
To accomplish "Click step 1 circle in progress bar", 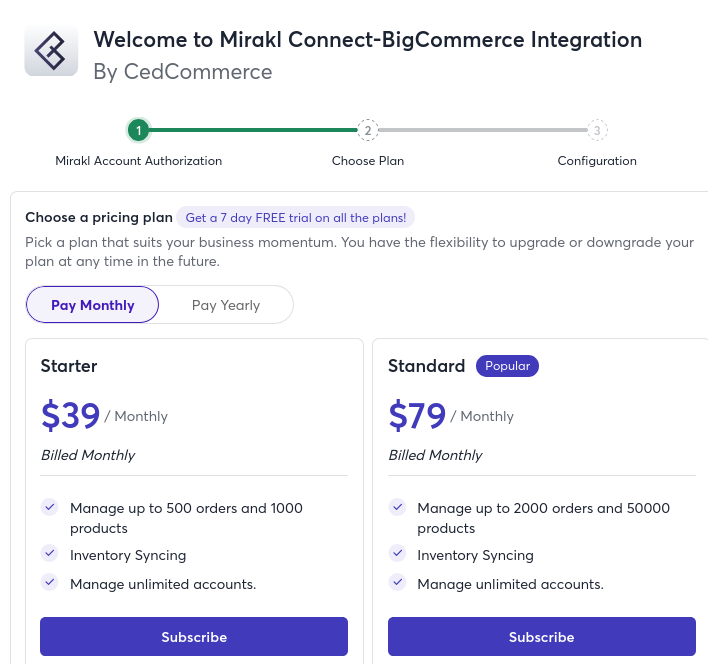I will [x=138, y=130].
